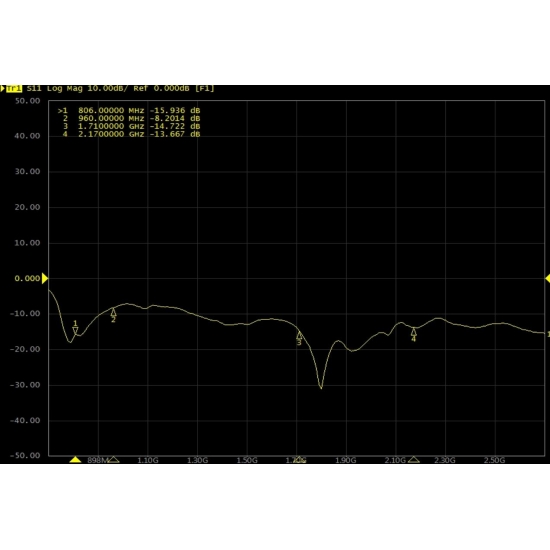Click the solid yellow marker 1 axis triangle
The image size is (550, 550).
(x=75, y=460)
